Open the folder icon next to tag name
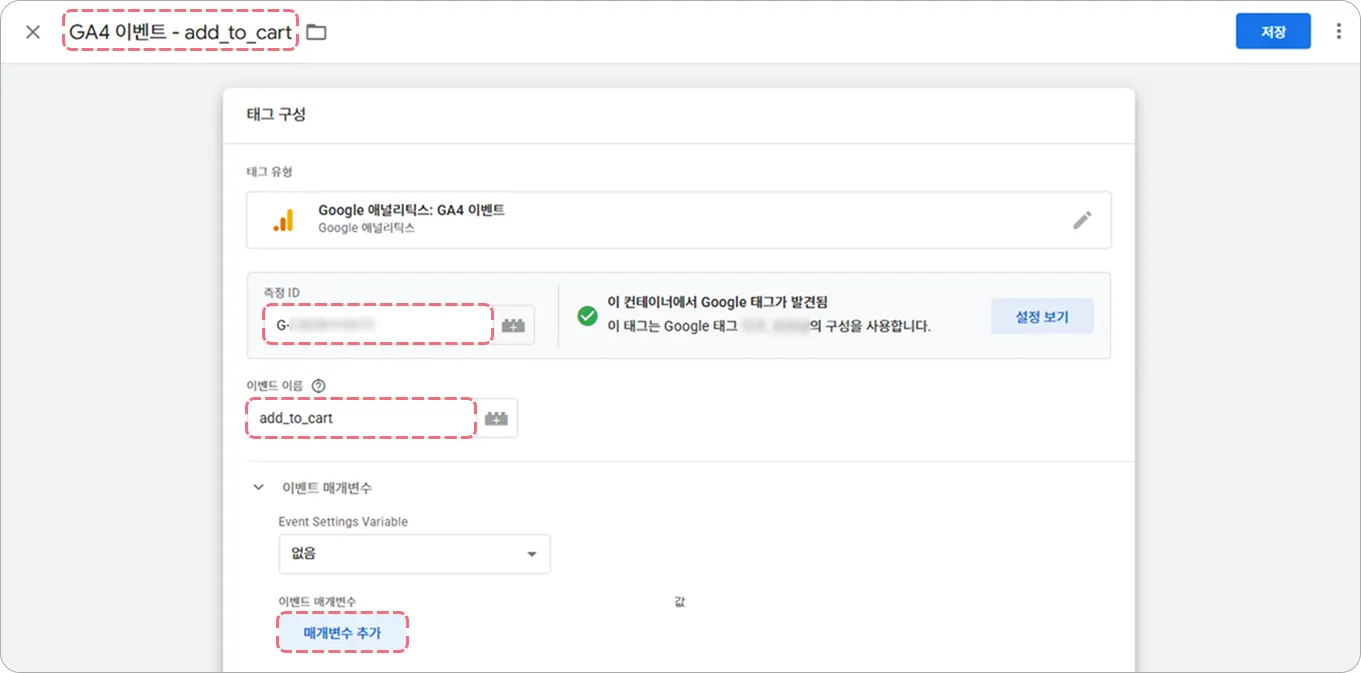This screenshot has width=1361, height=673. 316,32
